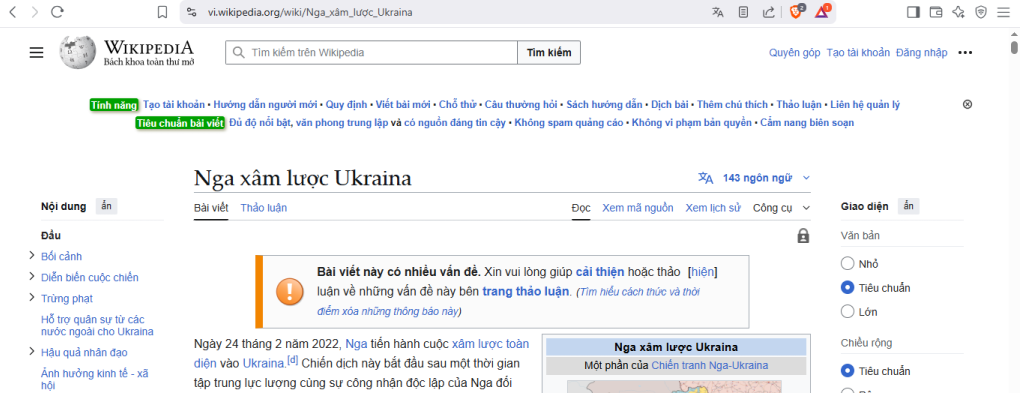Select the Đọc view tab
Screen dimensions: 1020x393
pos(581,208)
